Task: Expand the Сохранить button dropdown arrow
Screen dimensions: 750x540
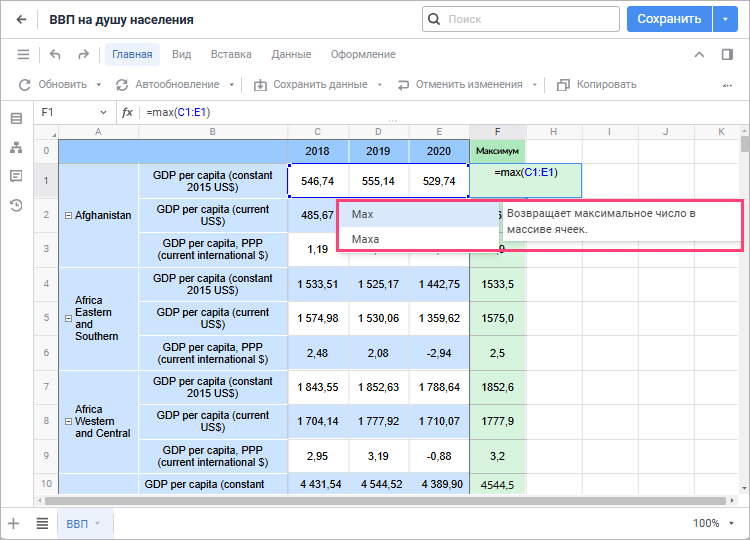Action: pos(726,19)
